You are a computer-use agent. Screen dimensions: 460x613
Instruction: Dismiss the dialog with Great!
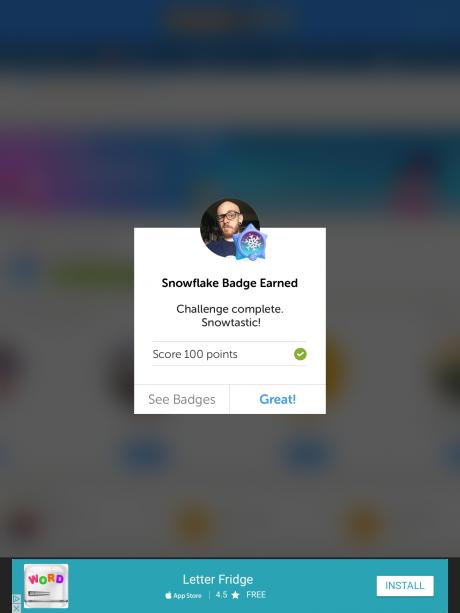(277, 399)
